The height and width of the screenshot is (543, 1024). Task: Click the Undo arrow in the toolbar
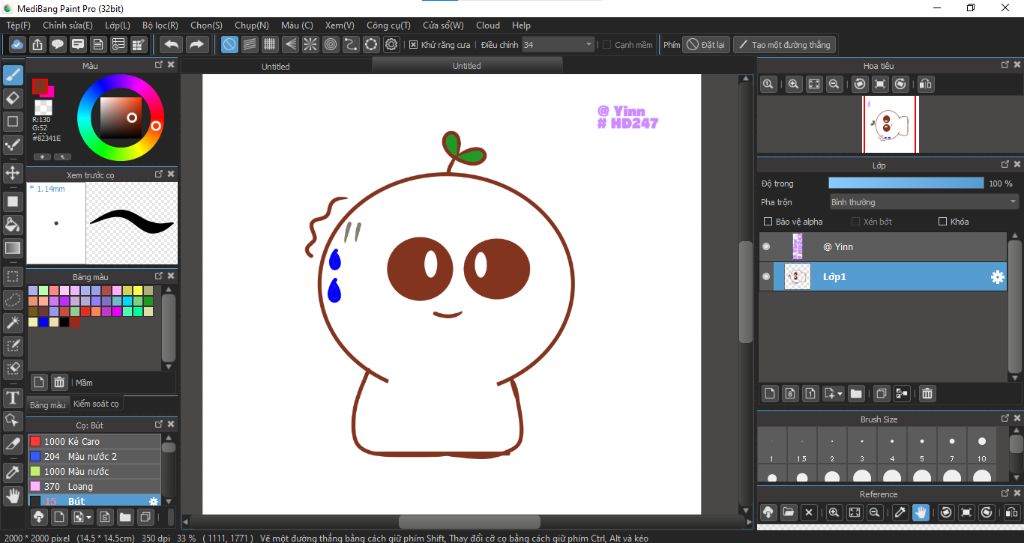click(171, 44)
